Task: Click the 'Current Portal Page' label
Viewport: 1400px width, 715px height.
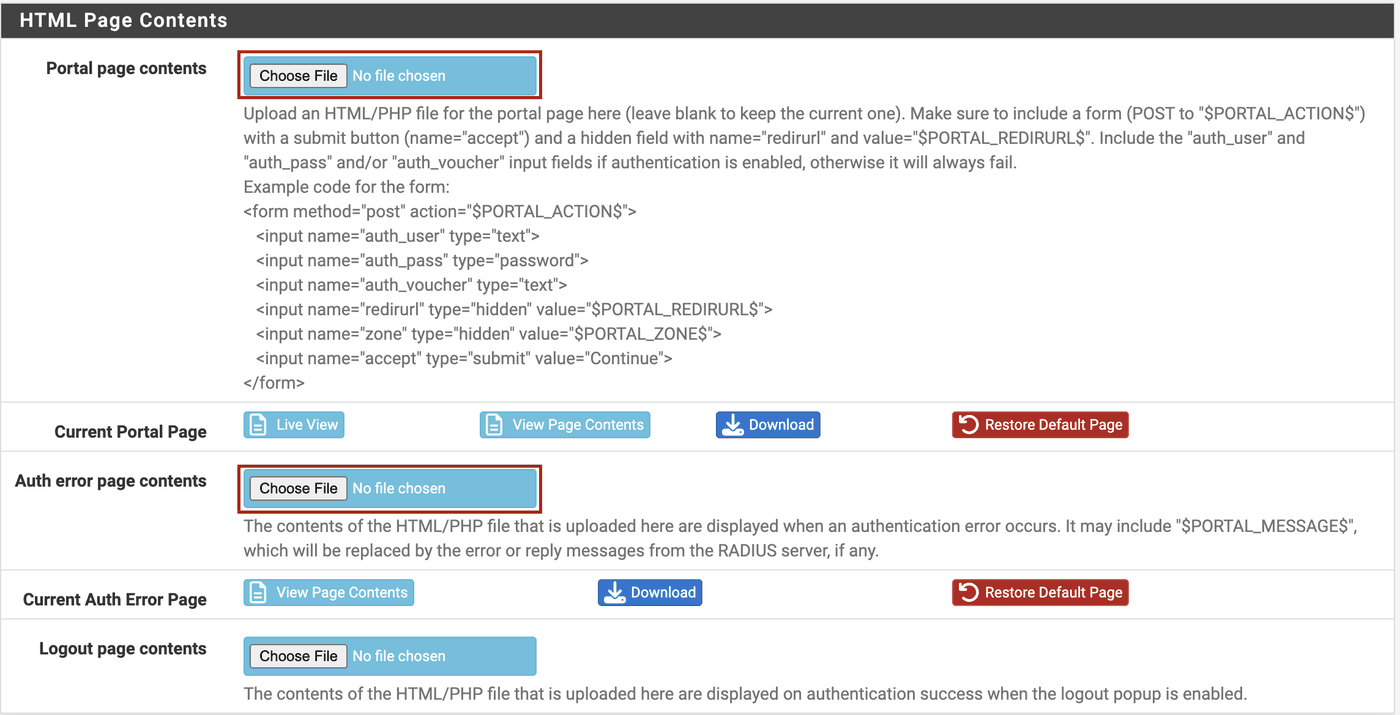Action: click(x=130, y=432)
